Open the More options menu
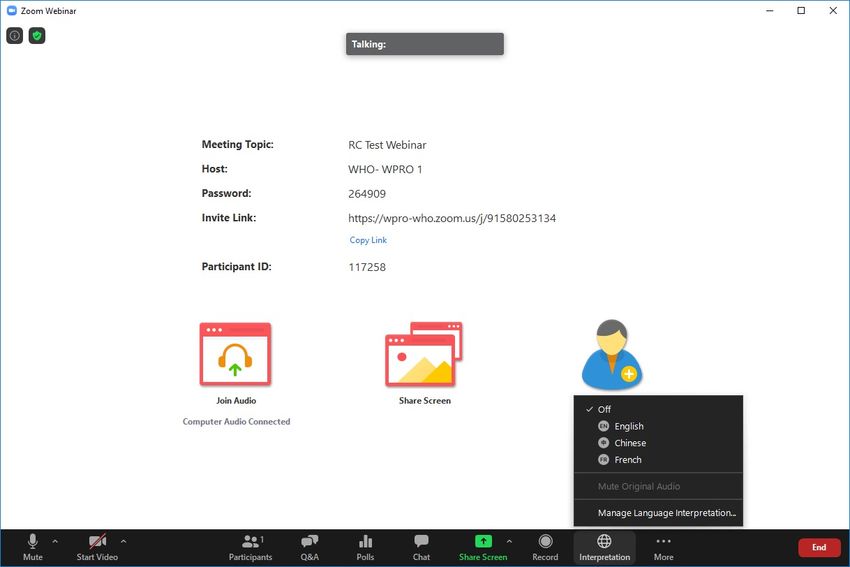 [x=664, y=547]
